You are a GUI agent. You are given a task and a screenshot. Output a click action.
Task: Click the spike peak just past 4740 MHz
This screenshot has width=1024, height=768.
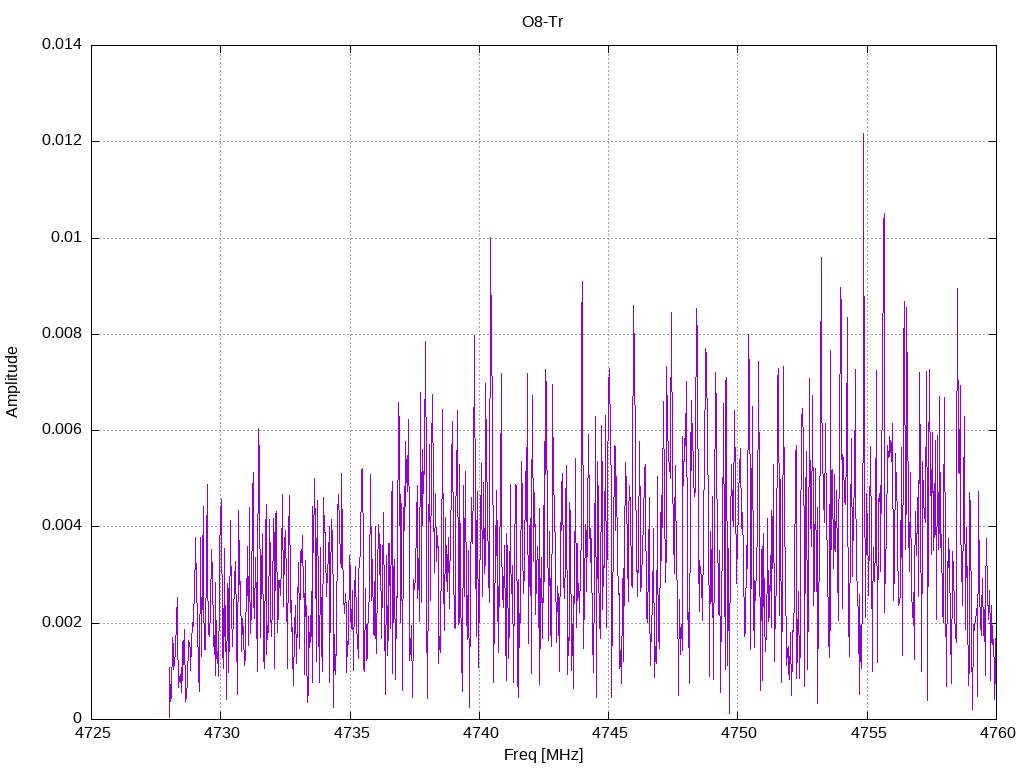[490, 238]
